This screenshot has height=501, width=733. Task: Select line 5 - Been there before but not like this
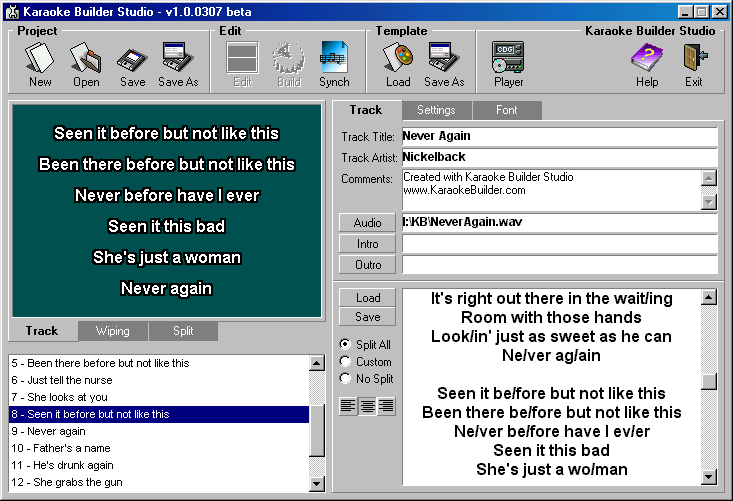[x=159, y=363]
